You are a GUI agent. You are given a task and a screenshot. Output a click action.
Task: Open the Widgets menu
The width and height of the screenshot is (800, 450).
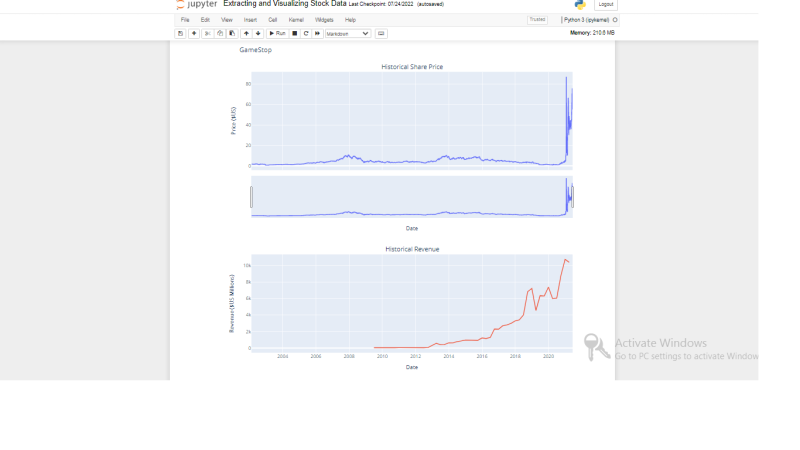coord(324,20)
